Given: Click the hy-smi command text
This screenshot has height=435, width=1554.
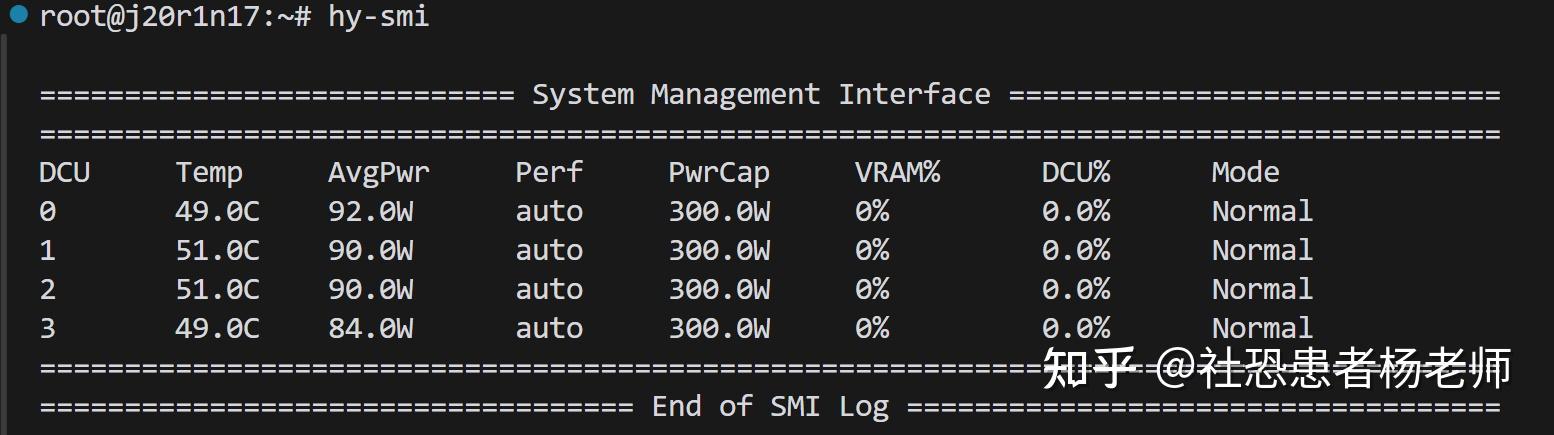Looking at the screenshot, I should click(x=378, y=17).
